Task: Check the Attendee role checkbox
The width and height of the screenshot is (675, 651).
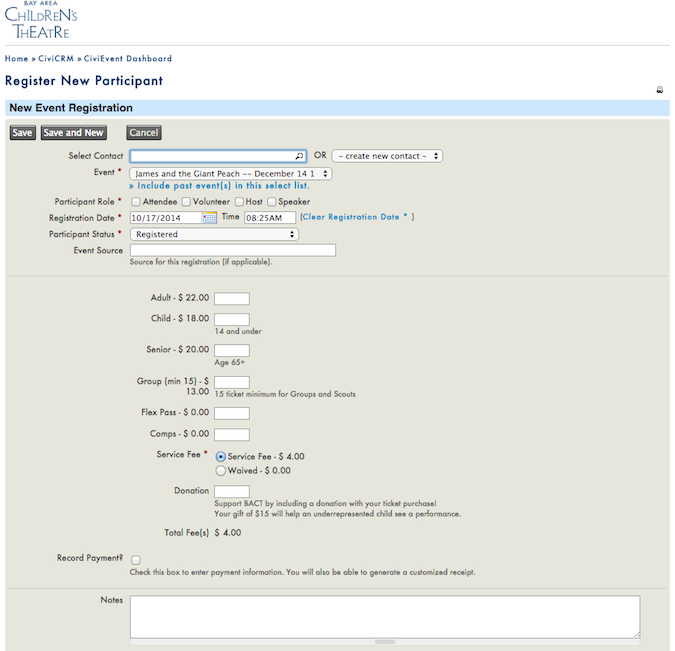Action: [x=135, y=202]
